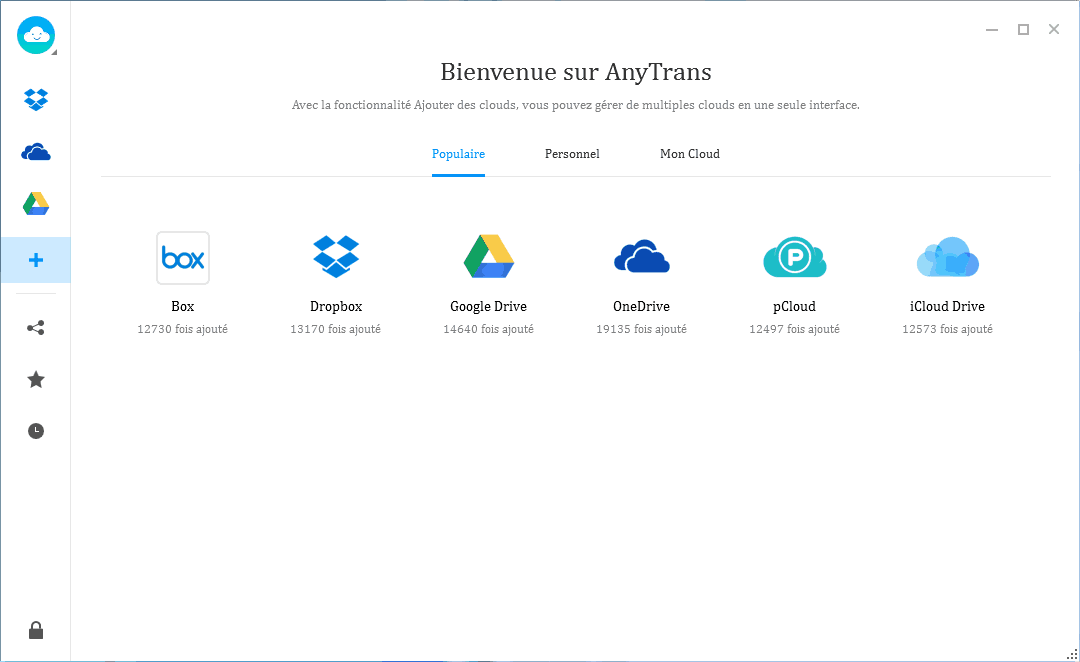Open the history clock icon
1080x662 pixels.
click(x=36, y=431)
